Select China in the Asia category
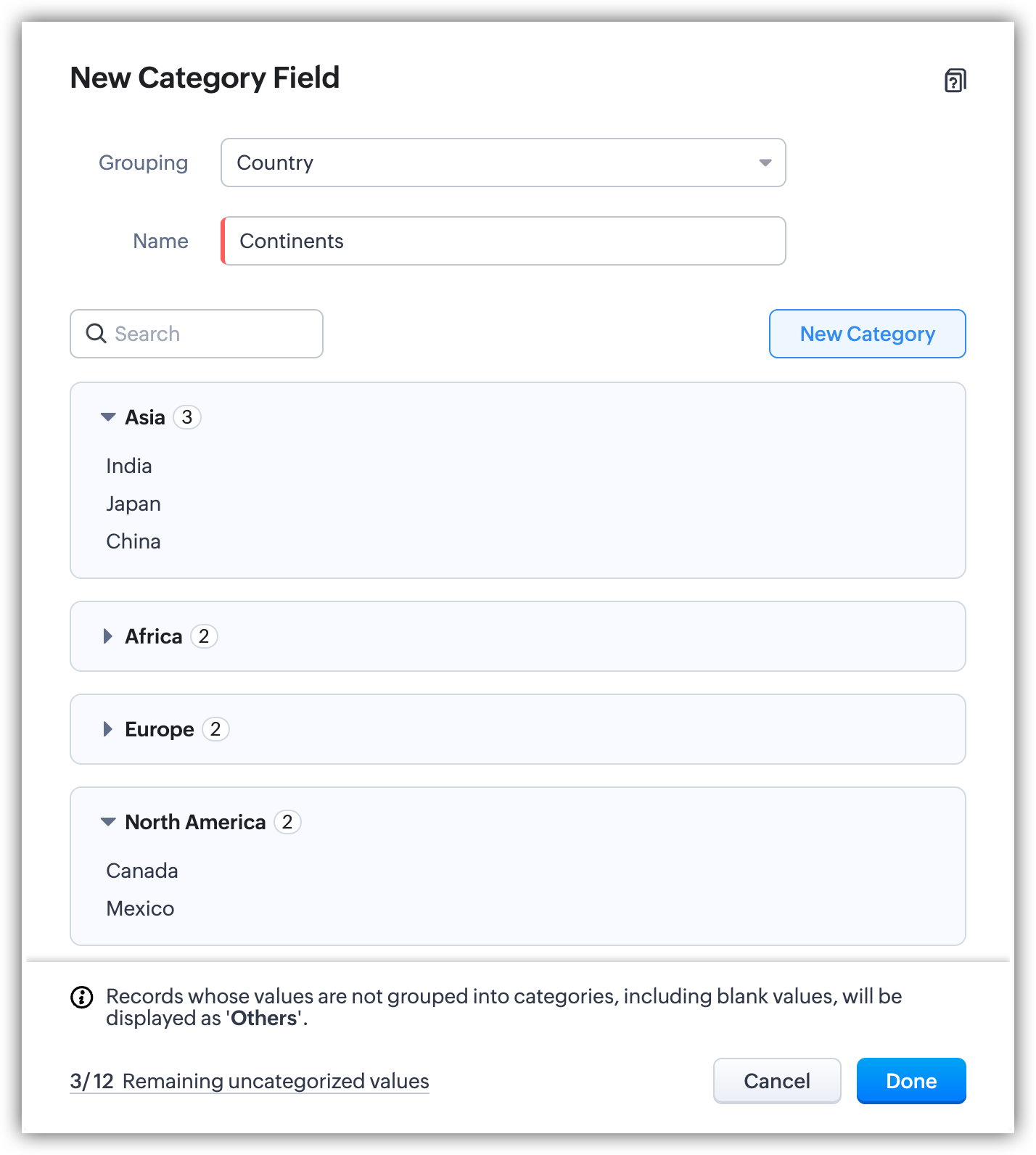Screen dimensions: 1036x1155 pos(133,541)
